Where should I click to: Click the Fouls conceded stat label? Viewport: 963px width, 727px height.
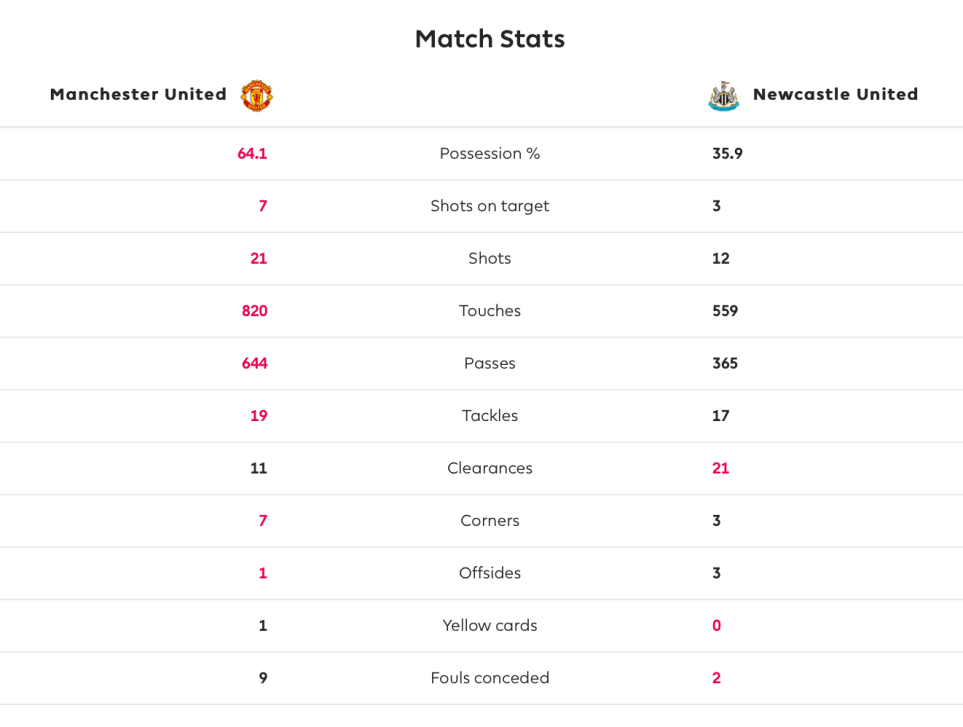point(490,678)
